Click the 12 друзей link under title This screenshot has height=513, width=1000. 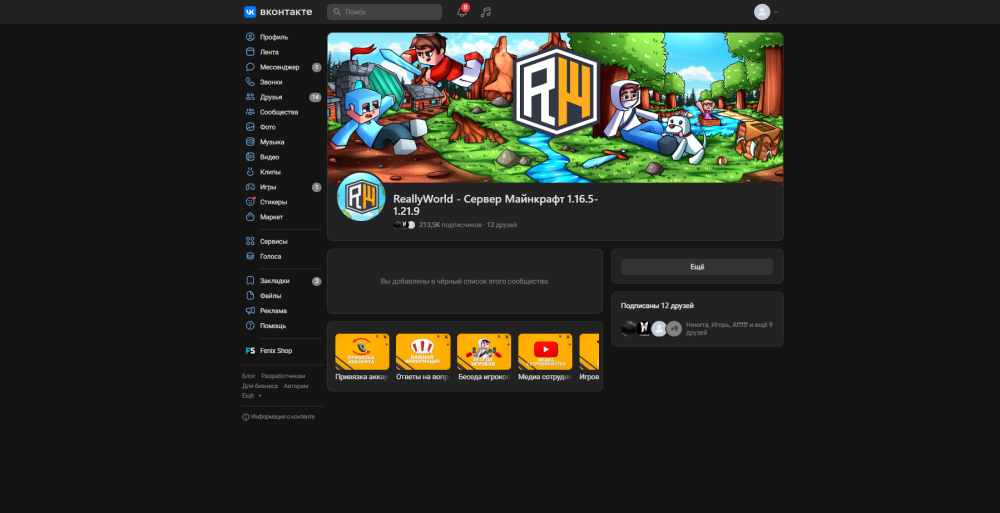coord(502,225)
